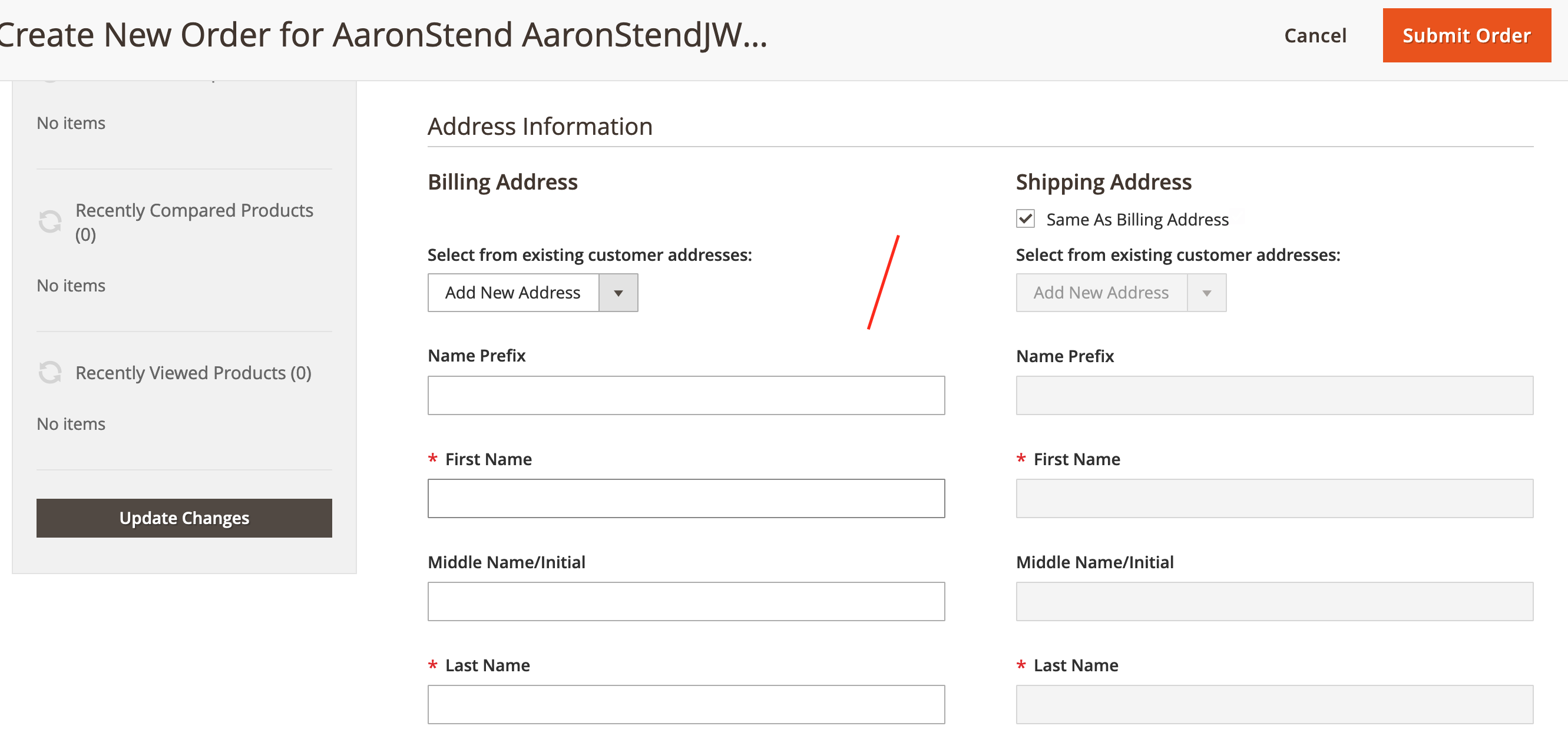Refresh the Recently Viewed Products list
1568x749 pixels.
(x=50, y=372)
